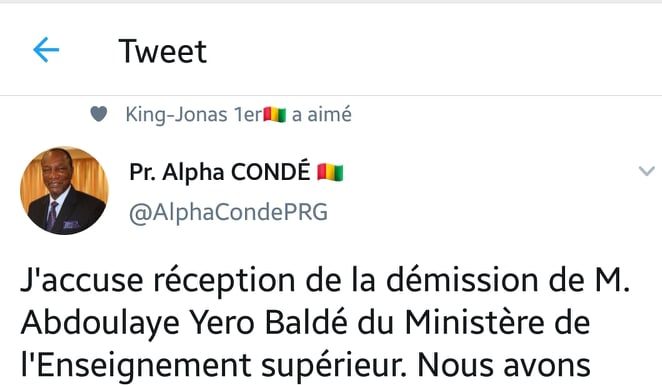Open the tweet options chevron menu
Viewport: 662px width, 385px height.
pos(646,171)
